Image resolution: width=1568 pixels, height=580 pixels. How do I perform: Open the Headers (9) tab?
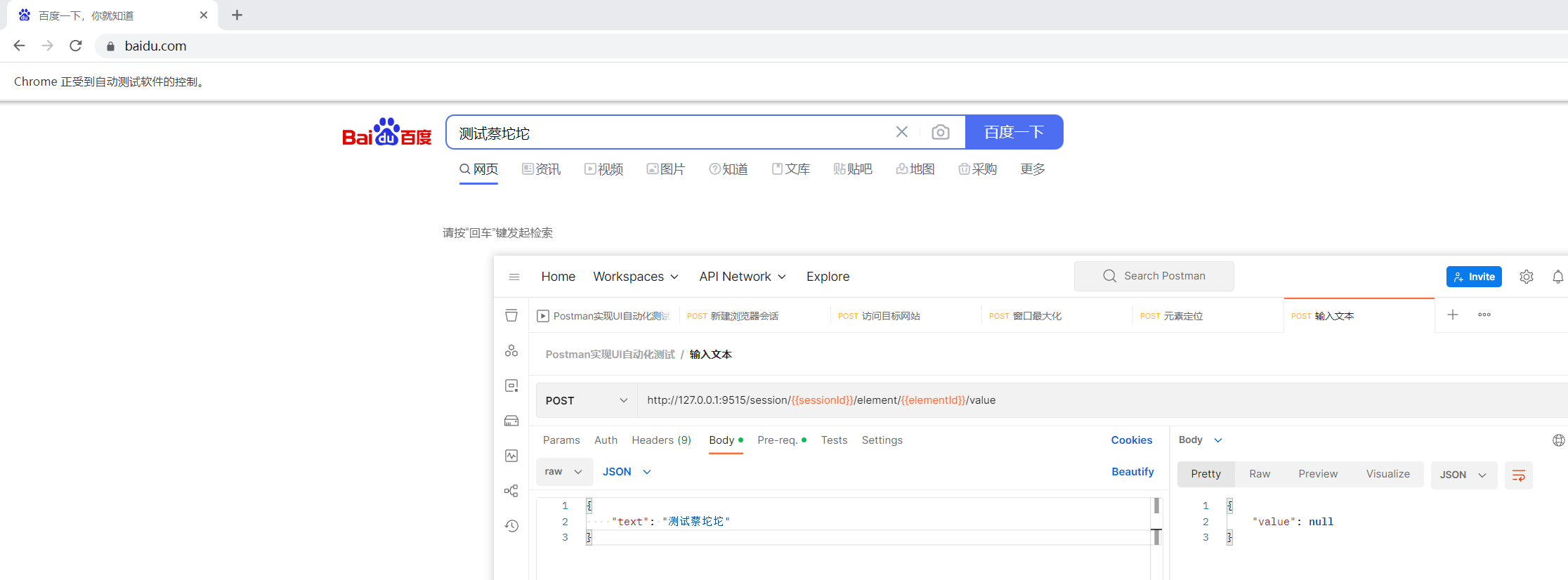[661, 440]
